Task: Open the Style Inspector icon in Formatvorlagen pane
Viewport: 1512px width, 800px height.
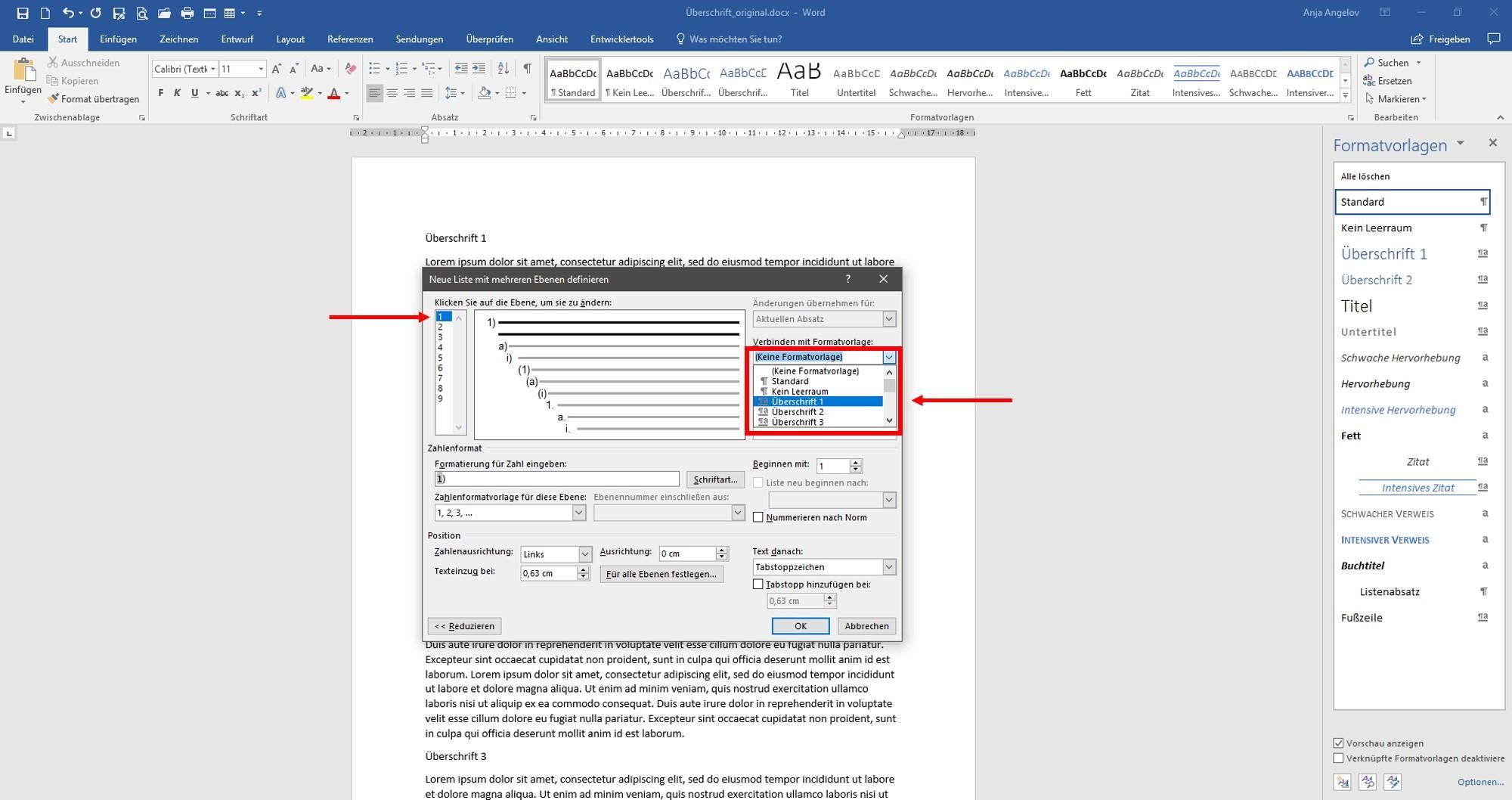Action: pos(1368,782)
